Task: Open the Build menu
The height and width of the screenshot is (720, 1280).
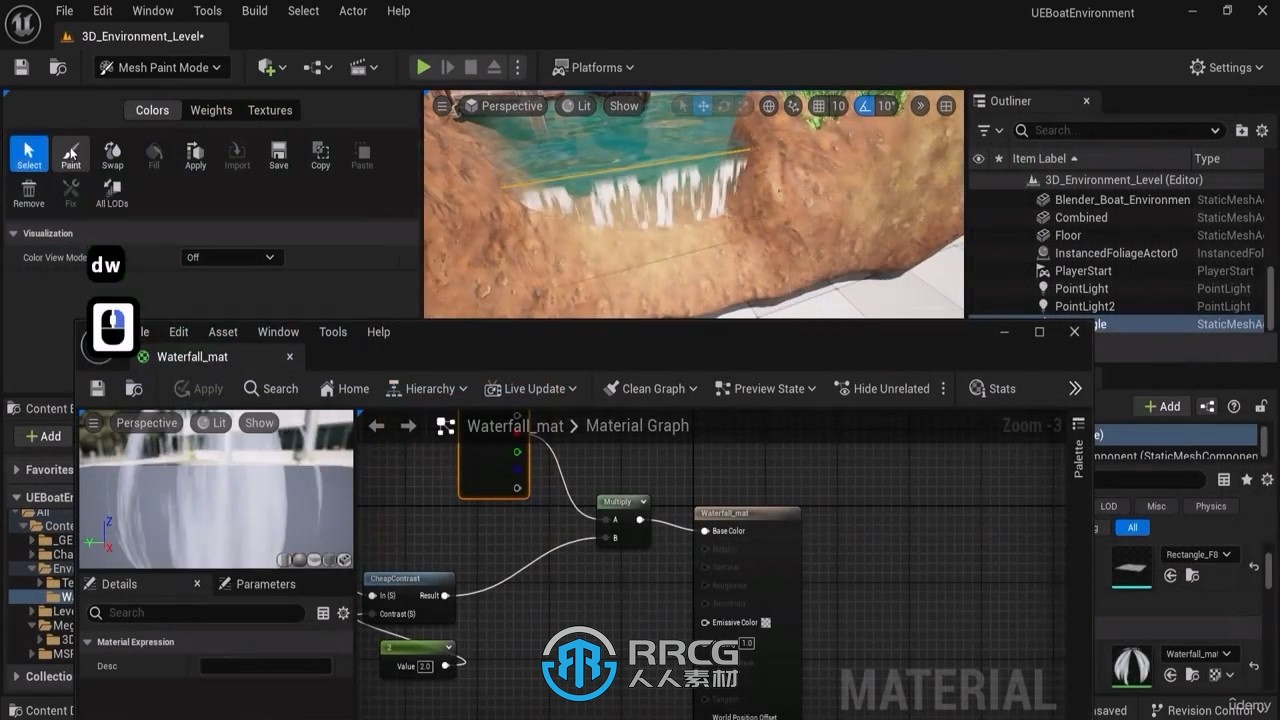Action: 255,11
